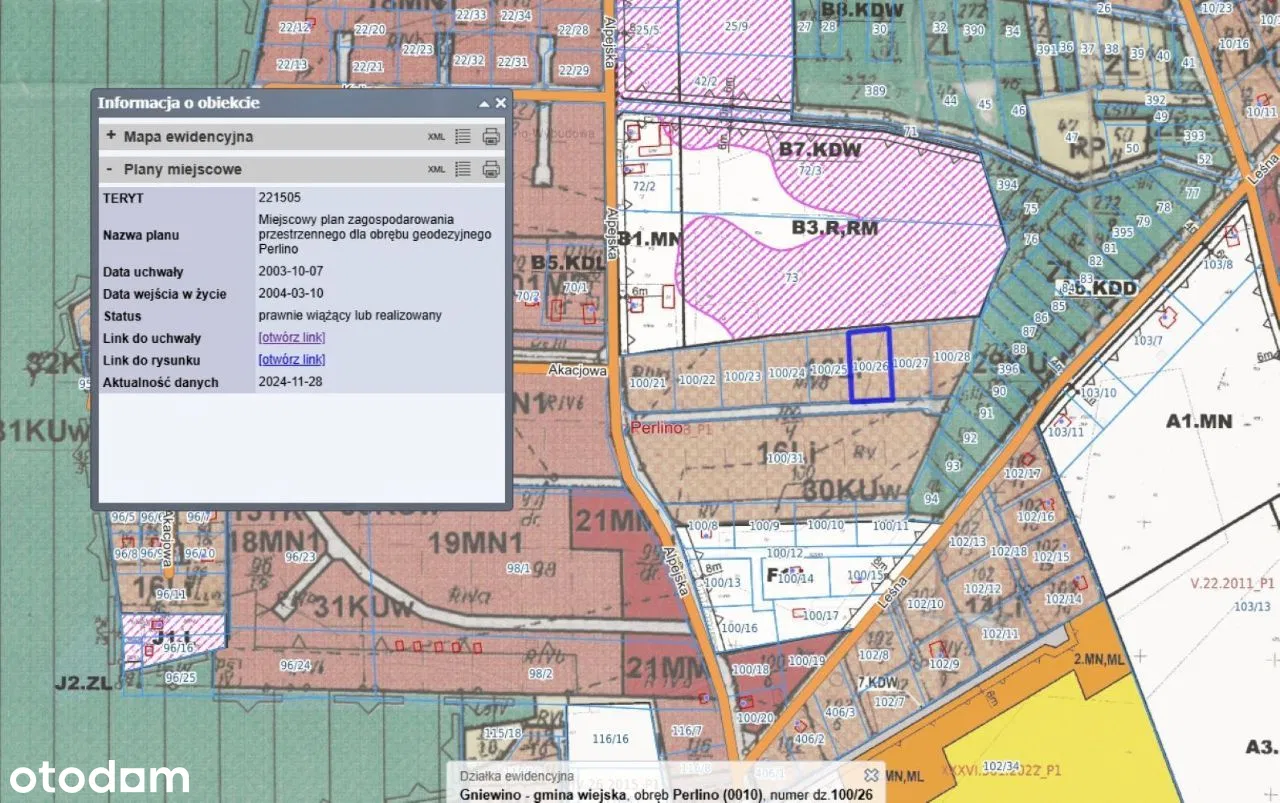
Task: Click the yellow zone parcel 102/34
Action: (x=1000, y=766)
